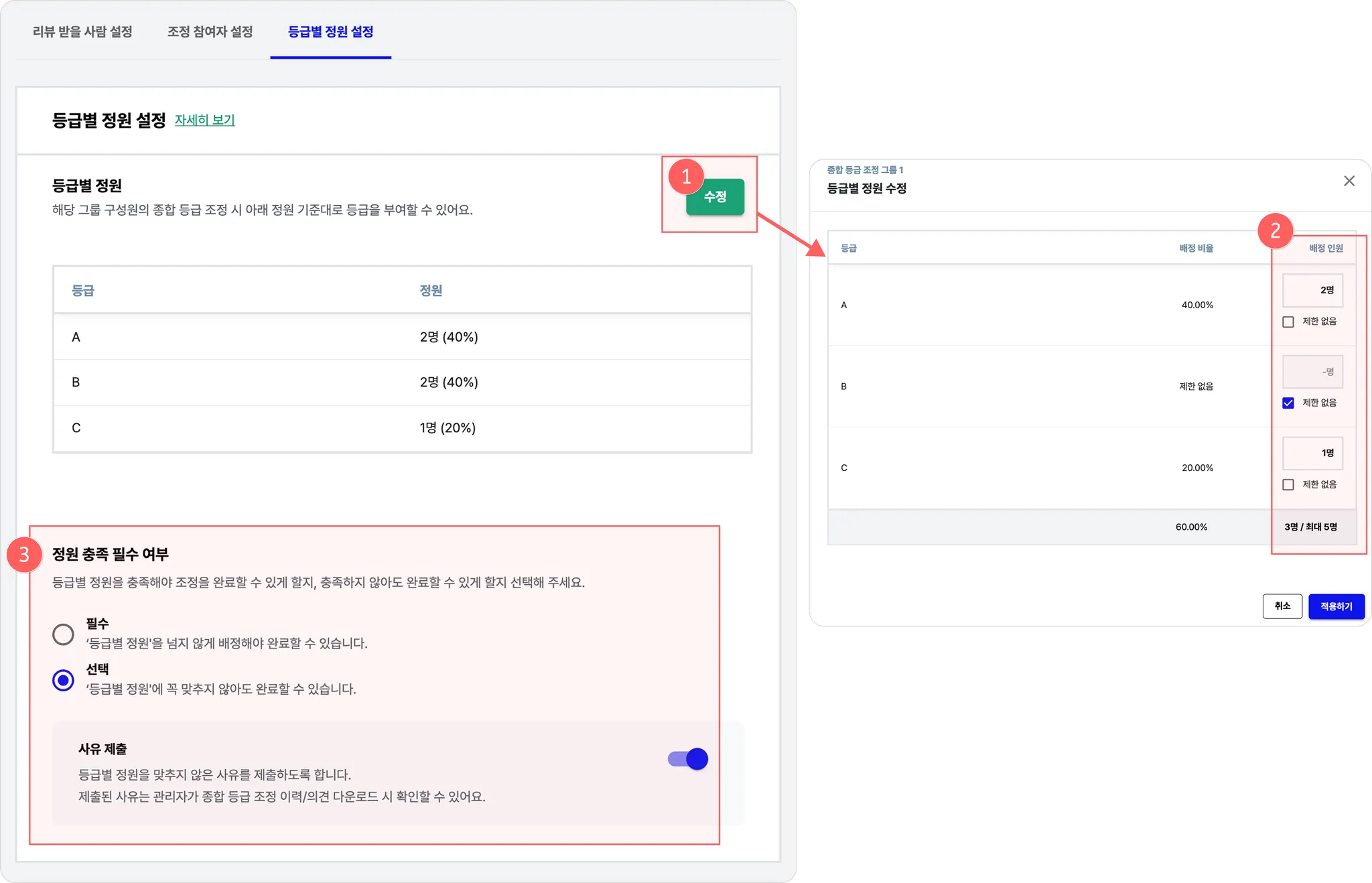The width and height of the screenshot is (1372, 883).
Task: Select the 선택 radio option
Action: coord(63,680)
